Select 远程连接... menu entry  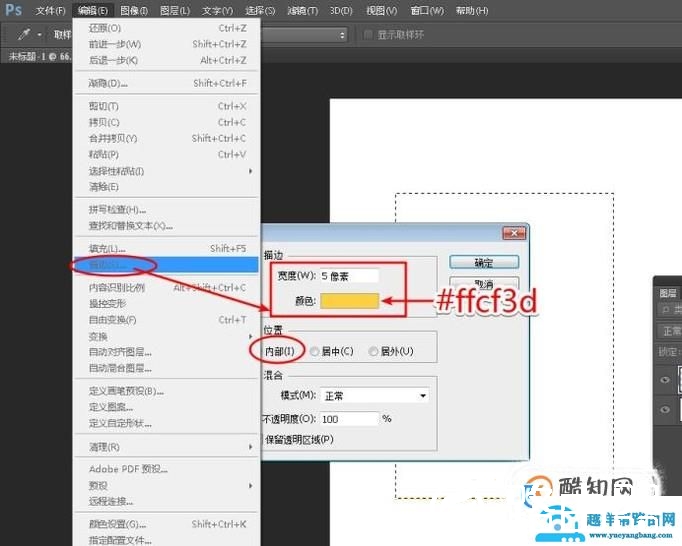point(167,501)
